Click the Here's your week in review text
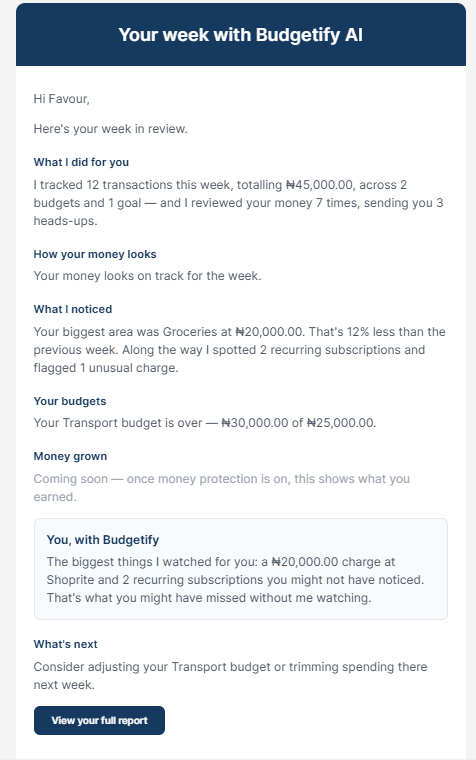This screenshot has height=760, width=476. coord(111,129)
